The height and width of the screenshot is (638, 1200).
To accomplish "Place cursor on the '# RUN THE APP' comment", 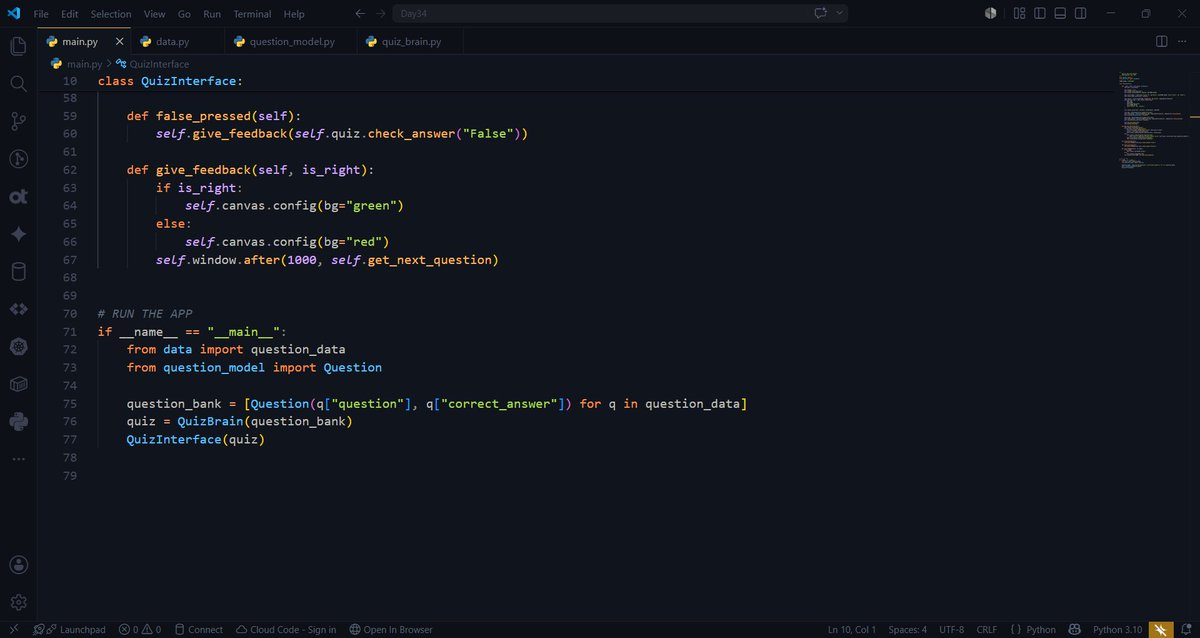I will click(x=145, y=314).
